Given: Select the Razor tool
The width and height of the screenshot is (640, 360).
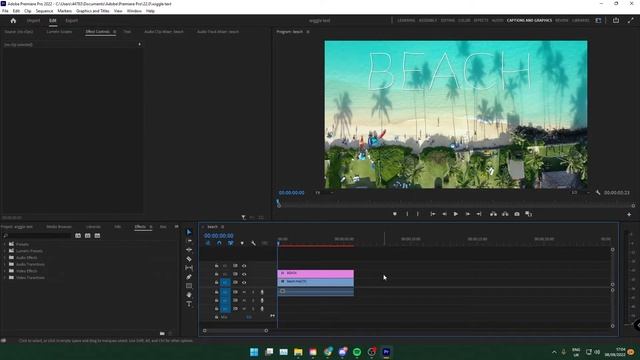Looking at the screenshot, I should [189, 259].
